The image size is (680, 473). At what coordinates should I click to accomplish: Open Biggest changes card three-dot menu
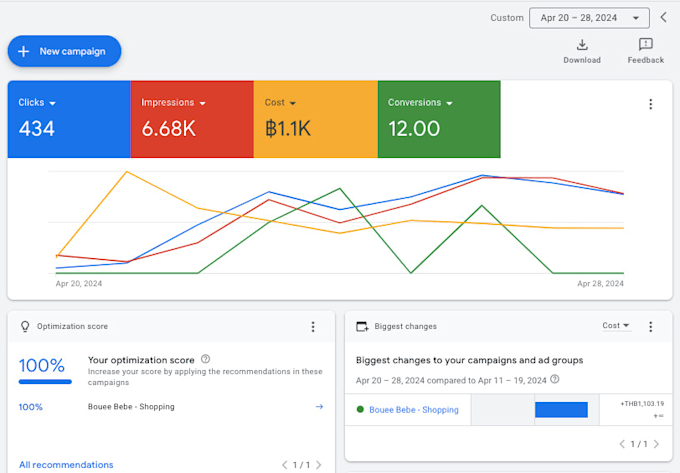tap(651, 326)
